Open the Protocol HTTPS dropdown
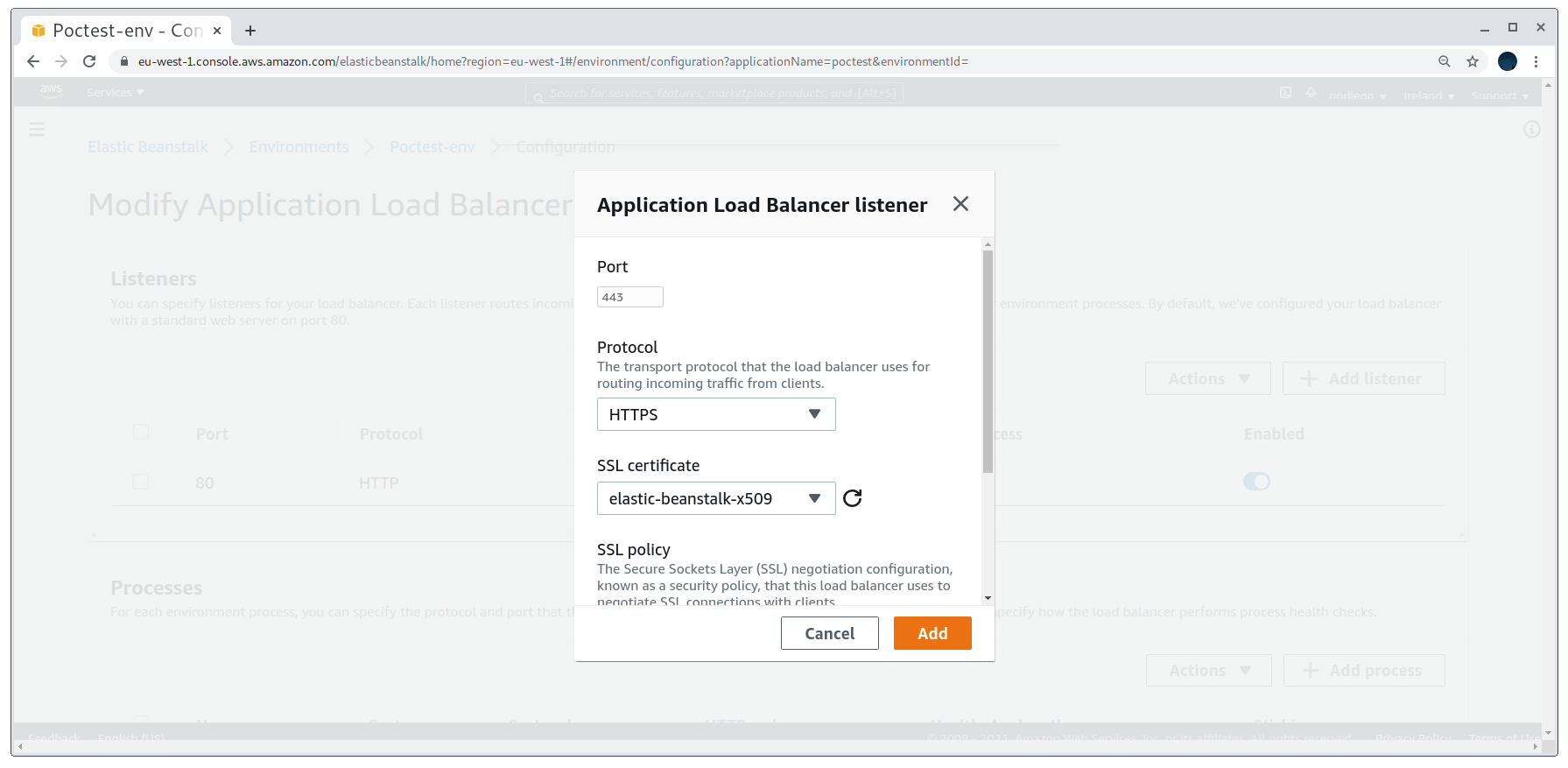Viewport: 1568px width, 768px height. [x=716, y=414]
